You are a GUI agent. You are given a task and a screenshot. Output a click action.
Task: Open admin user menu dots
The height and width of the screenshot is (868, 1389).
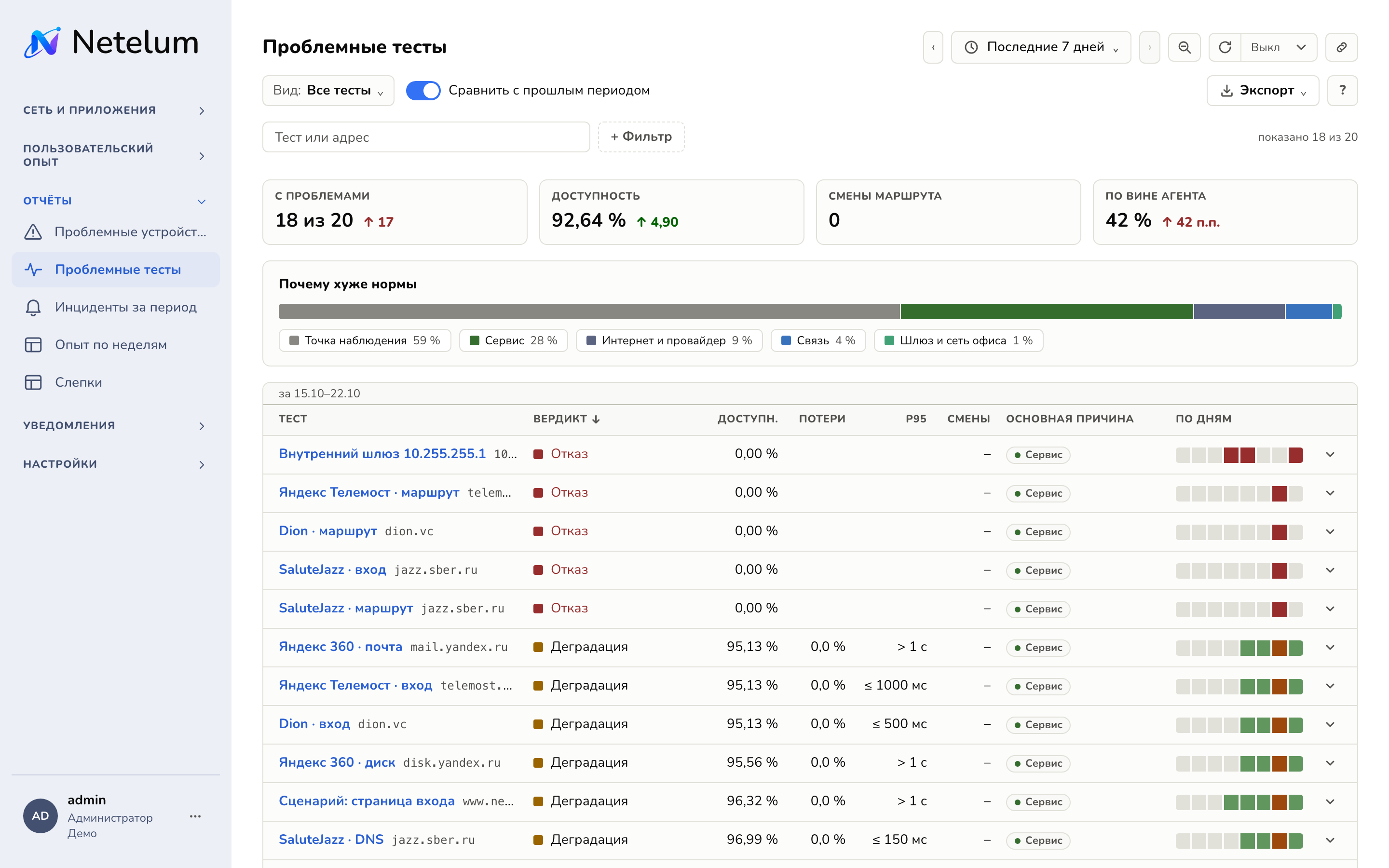point(195,816)
